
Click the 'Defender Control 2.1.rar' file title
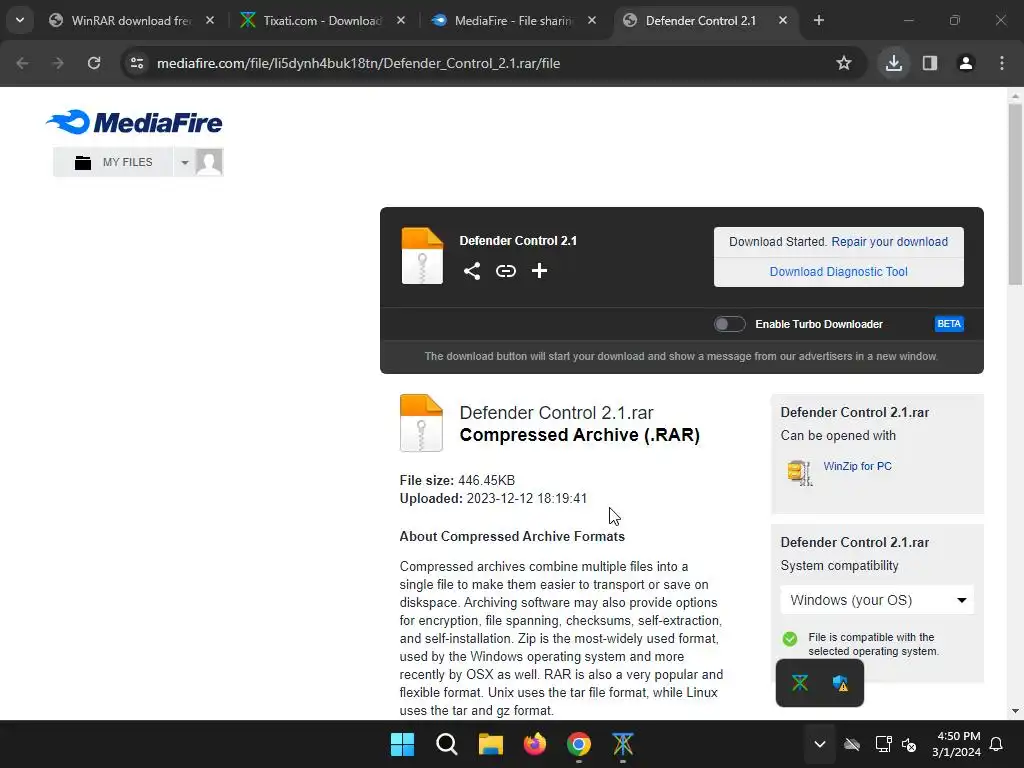click(x=556, y=413)
